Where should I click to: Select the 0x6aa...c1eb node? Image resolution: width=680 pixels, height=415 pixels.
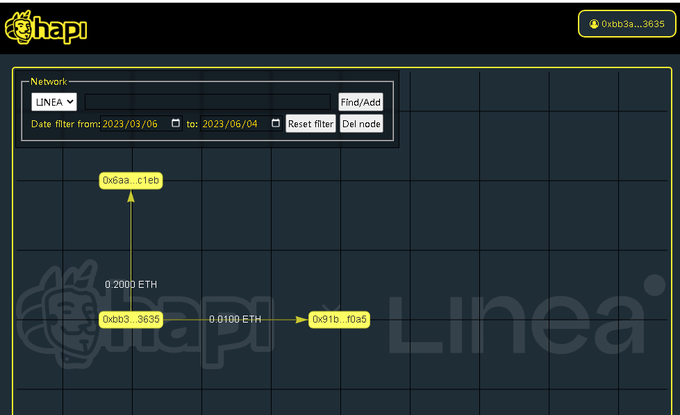coord(131,180)
